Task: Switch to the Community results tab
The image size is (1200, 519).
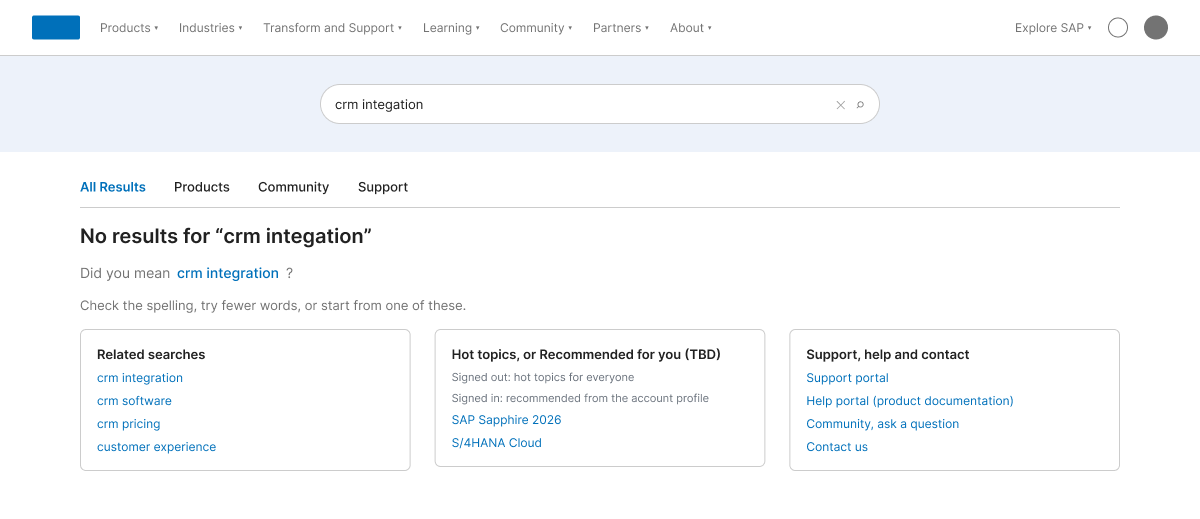Action: click(x=293, y=187)
